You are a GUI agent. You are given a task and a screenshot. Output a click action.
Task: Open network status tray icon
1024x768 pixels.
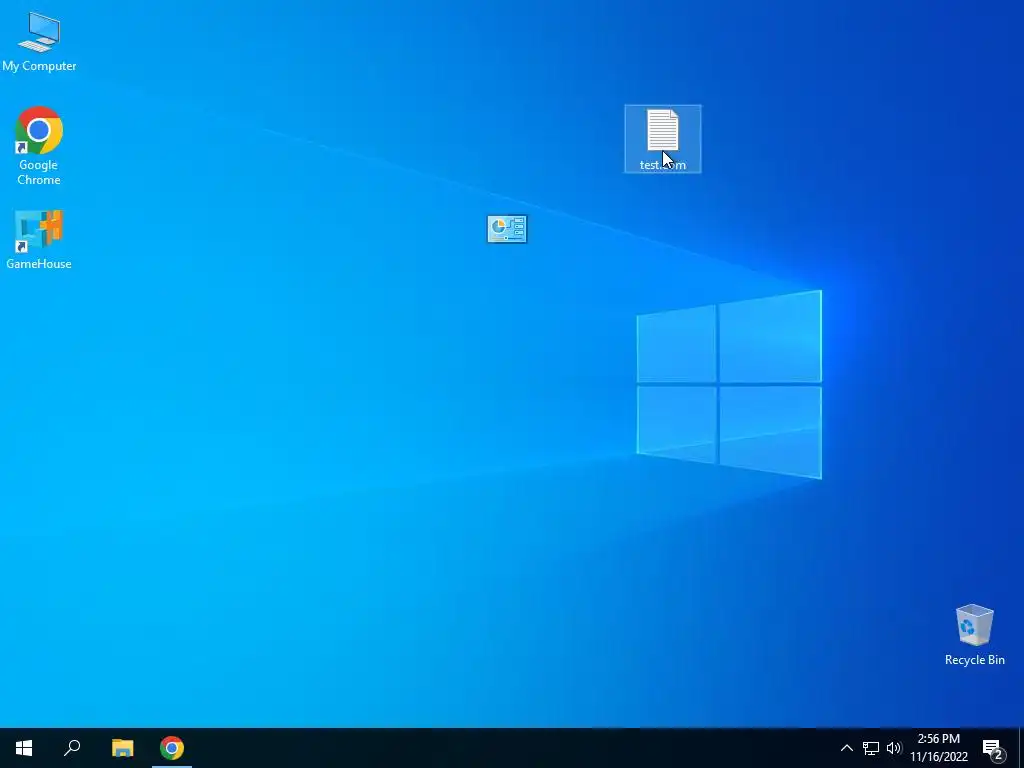point(871,748)
